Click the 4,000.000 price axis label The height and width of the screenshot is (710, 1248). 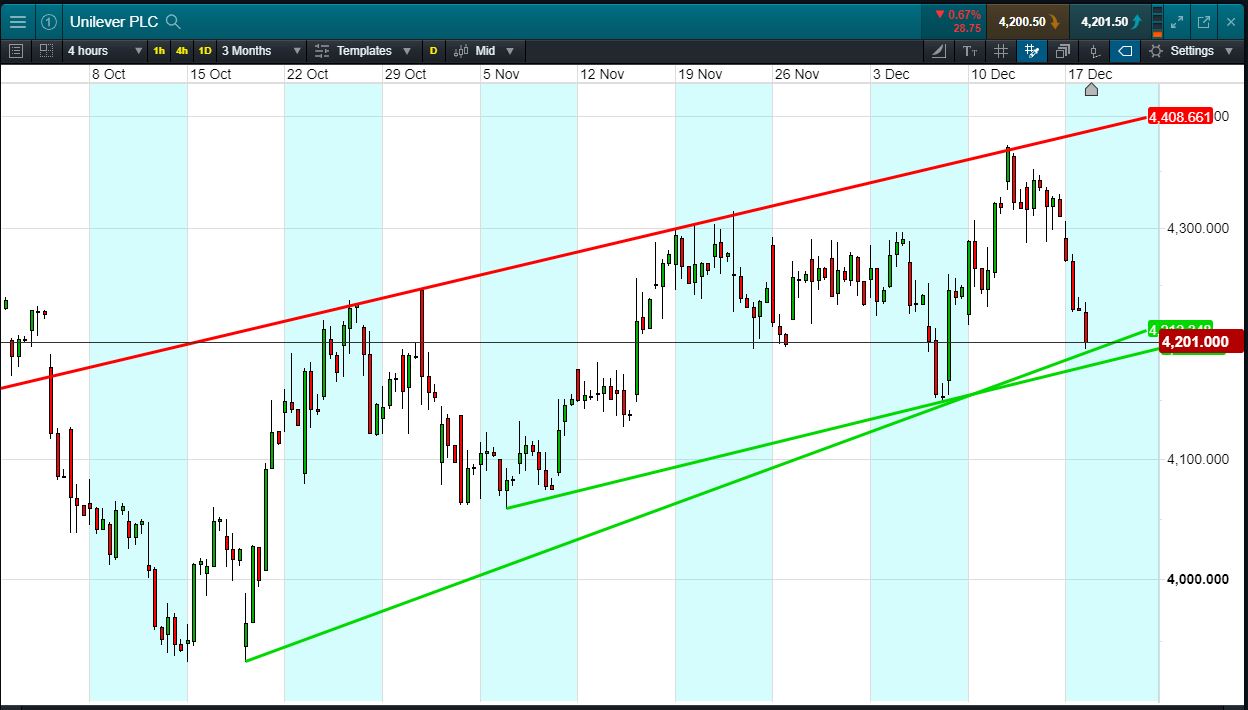pos(1198,579)
